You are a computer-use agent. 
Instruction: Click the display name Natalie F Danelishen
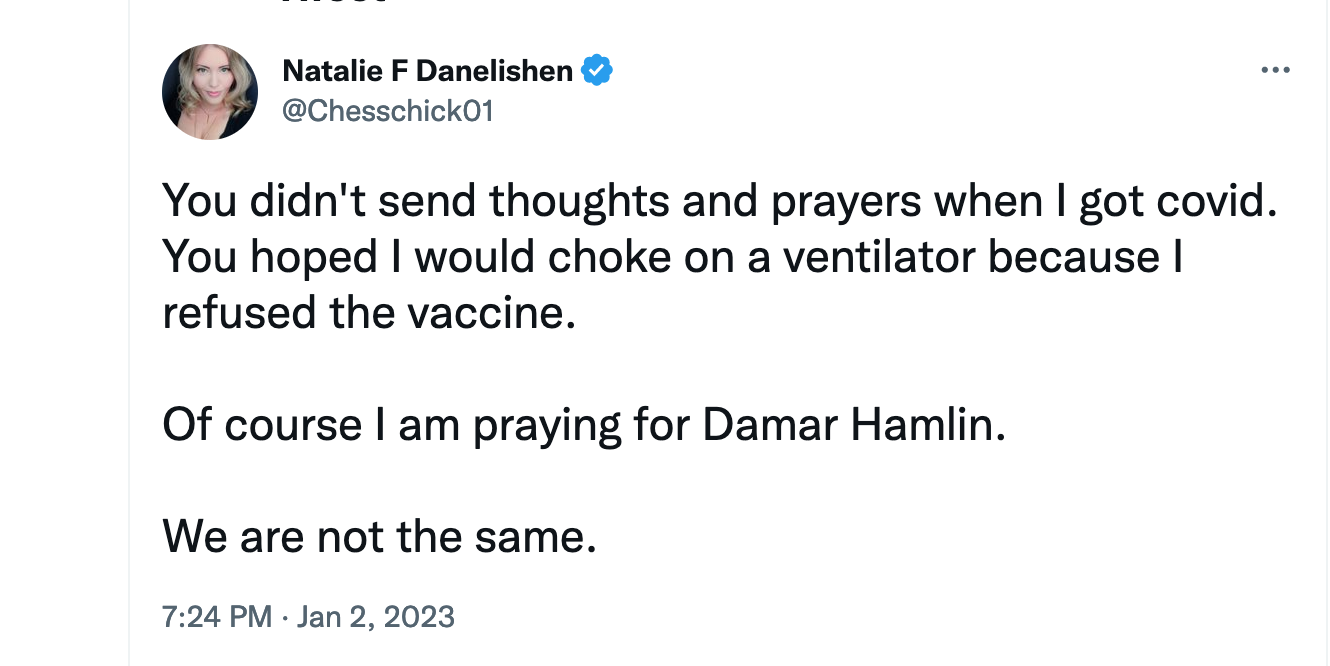428,71
